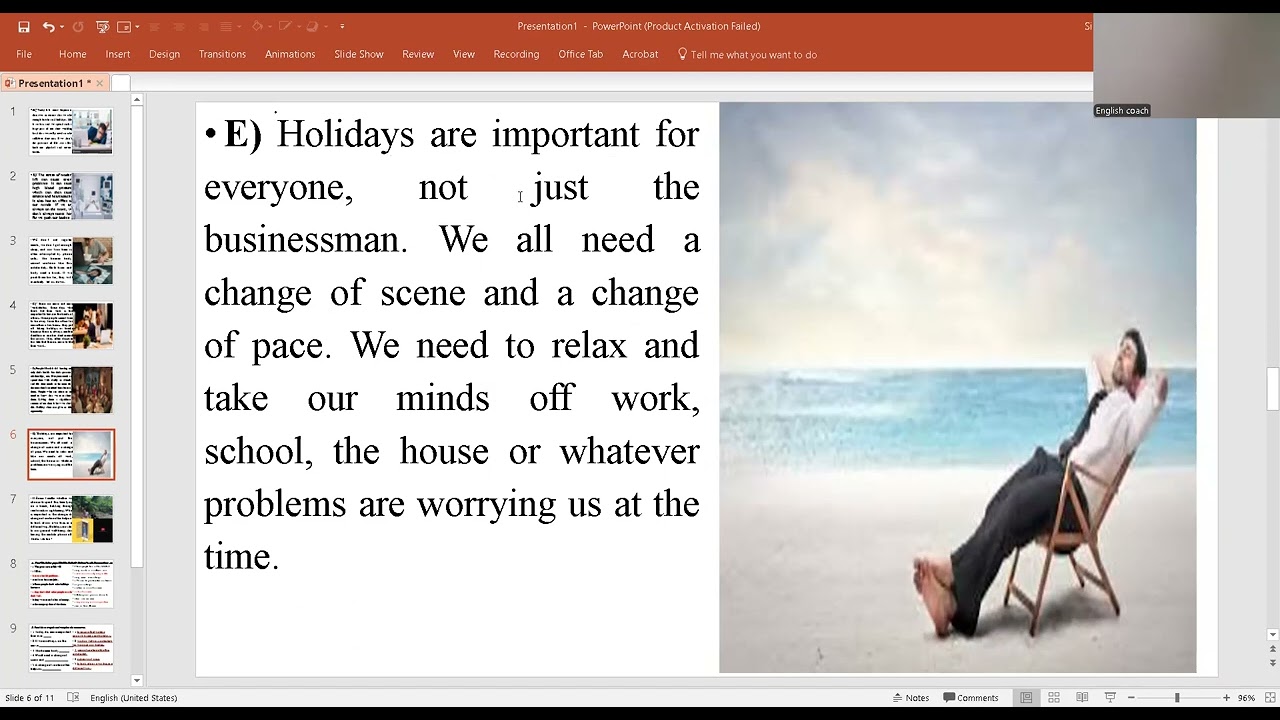Open the Slide Show ribbon tab
The image size is (1280, 720).
[x=359, y=54]
